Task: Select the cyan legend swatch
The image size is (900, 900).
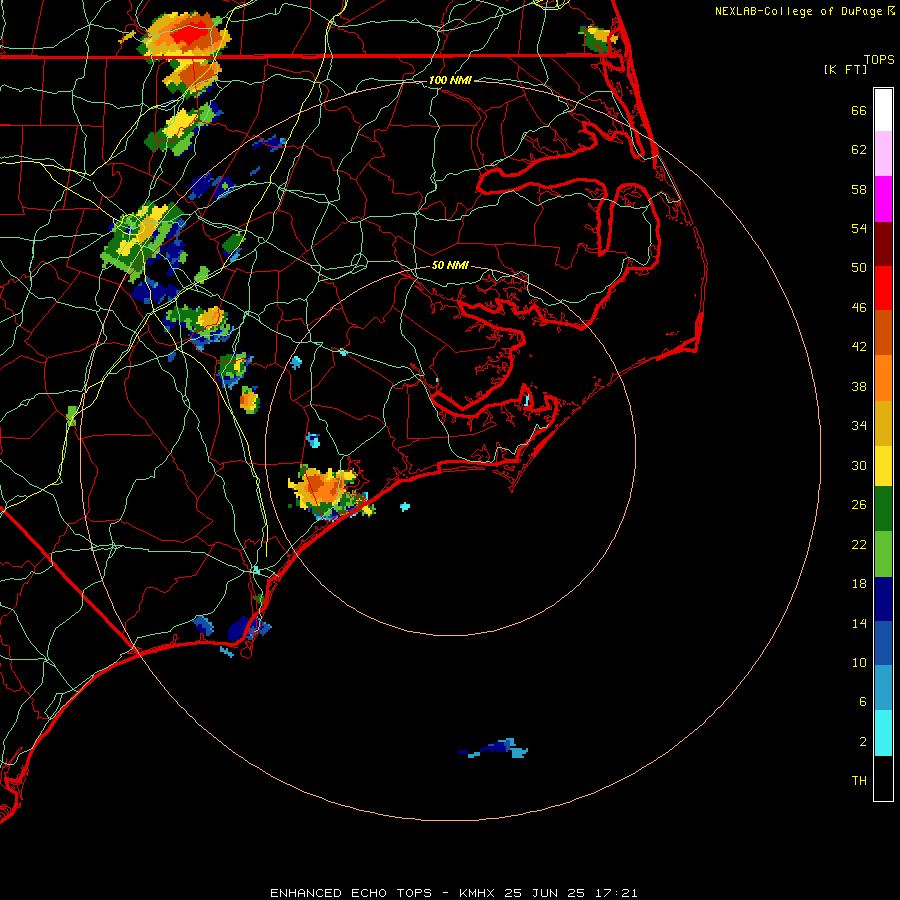Action: (x=883, y=733)
